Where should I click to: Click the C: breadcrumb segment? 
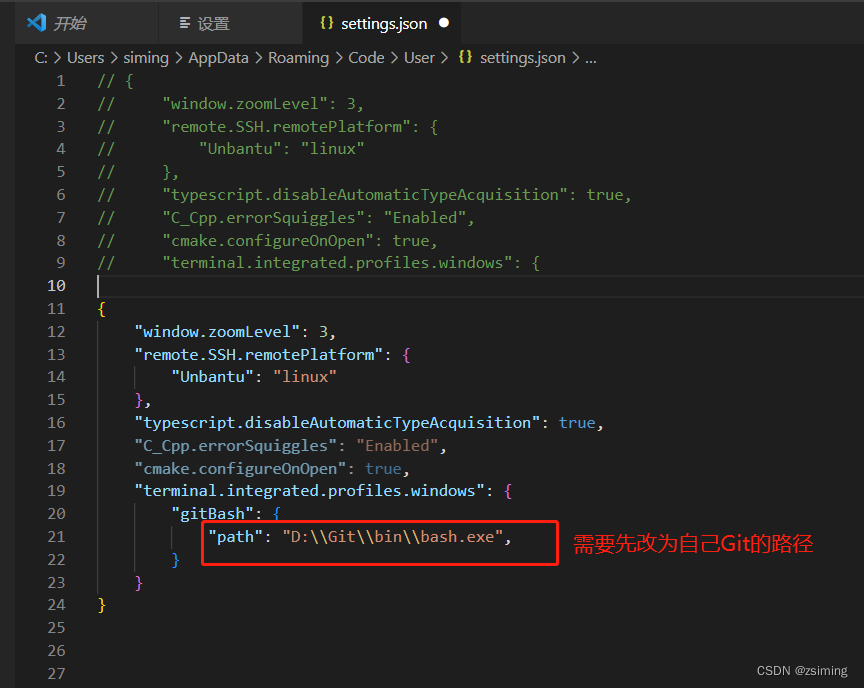pos(41,58)
